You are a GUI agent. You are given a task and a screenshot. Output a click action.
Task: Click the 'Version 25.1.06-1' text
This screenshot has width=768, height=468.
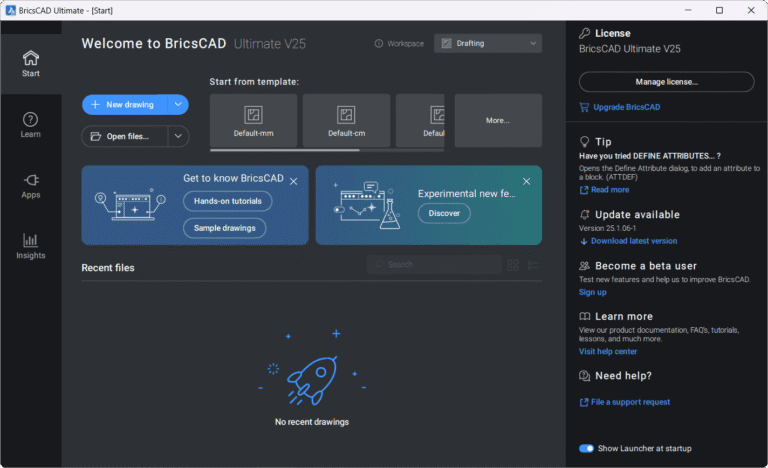click(x=607, y=228)
